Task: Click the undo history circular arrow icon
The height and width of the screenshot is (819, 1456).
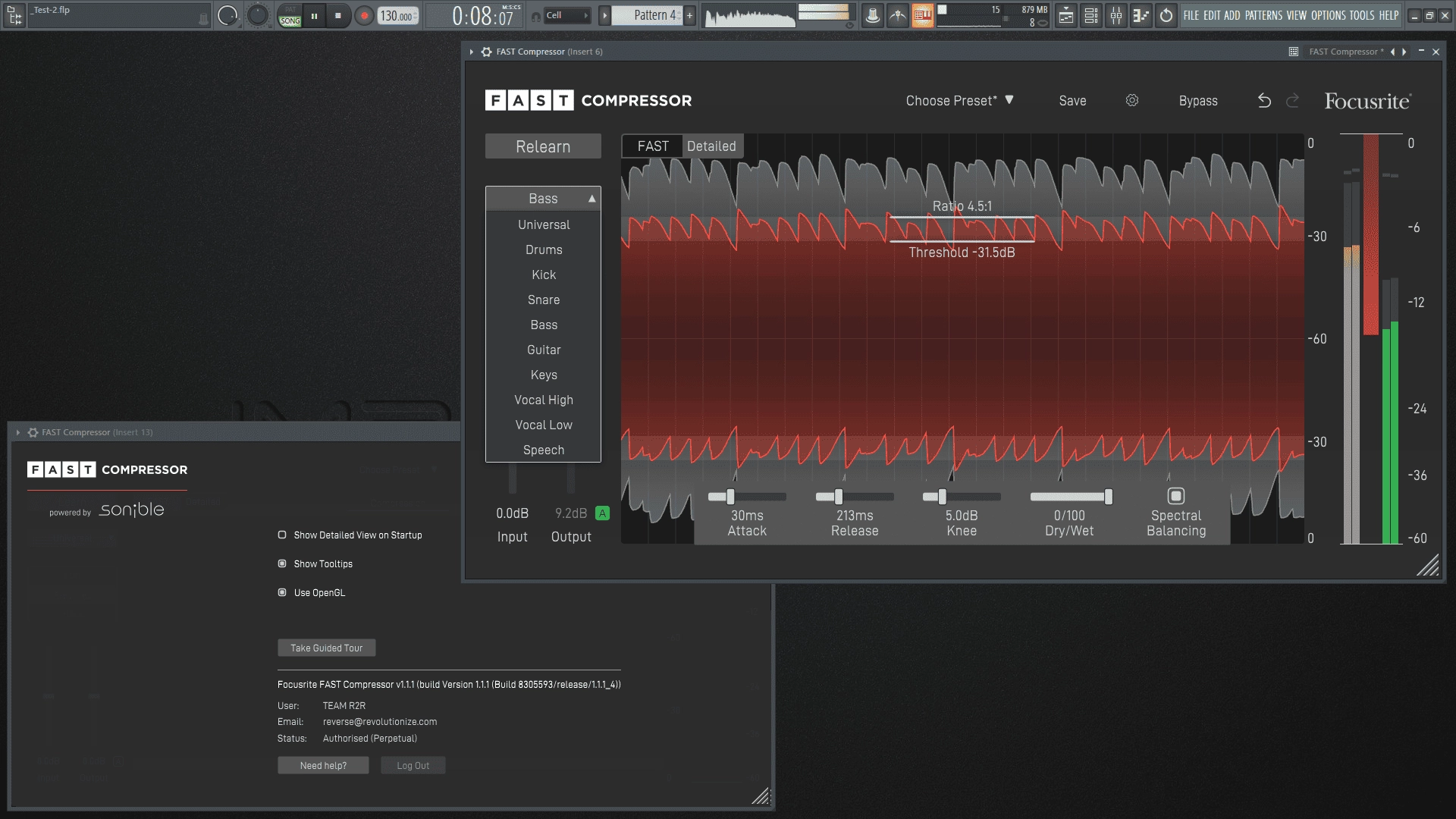Action: click(1166, 15)
